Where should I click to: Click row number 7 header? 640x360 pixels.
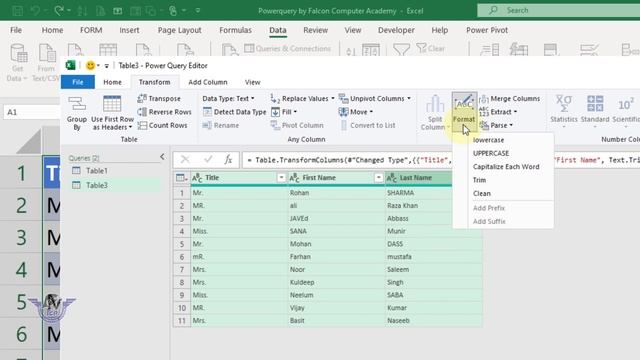(182, 269)
